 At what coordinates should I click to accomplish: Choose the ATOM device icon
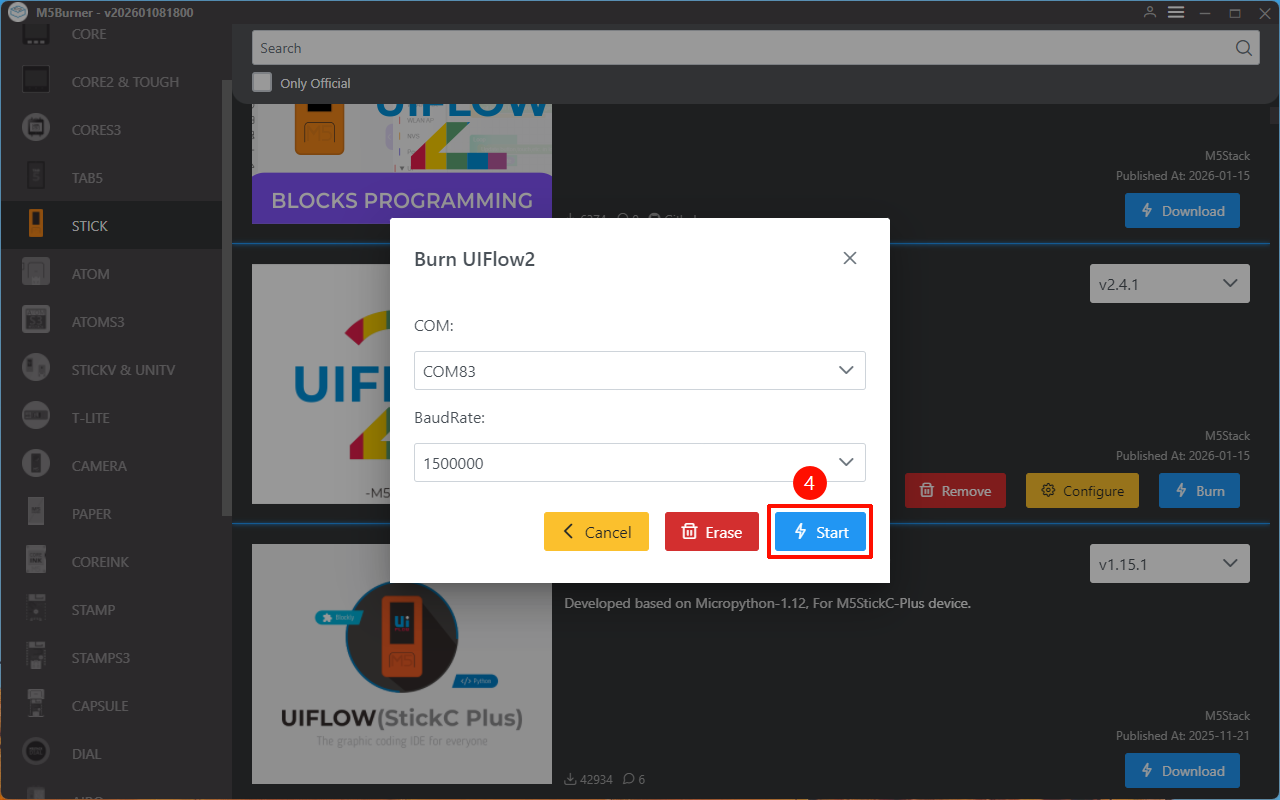click(x=36, y=273)
